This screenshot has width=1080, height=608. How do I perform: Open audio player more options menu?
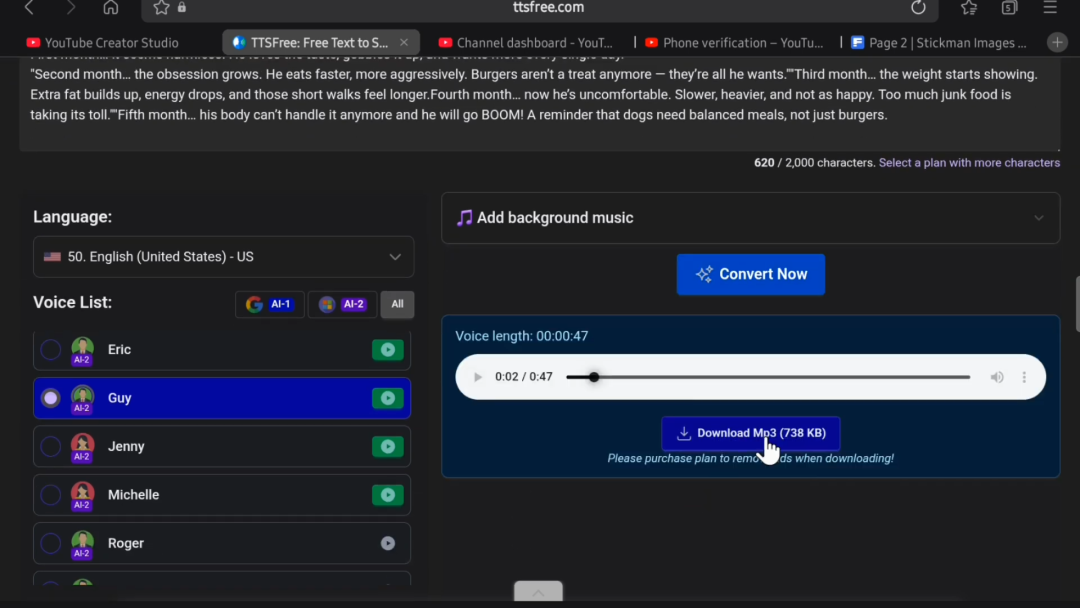(1024, 377)
